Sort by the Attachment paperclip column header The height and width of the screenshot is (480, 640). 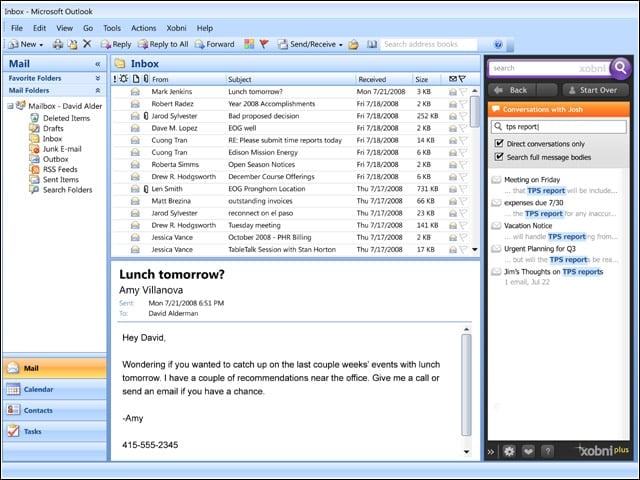tap(146, 79)
